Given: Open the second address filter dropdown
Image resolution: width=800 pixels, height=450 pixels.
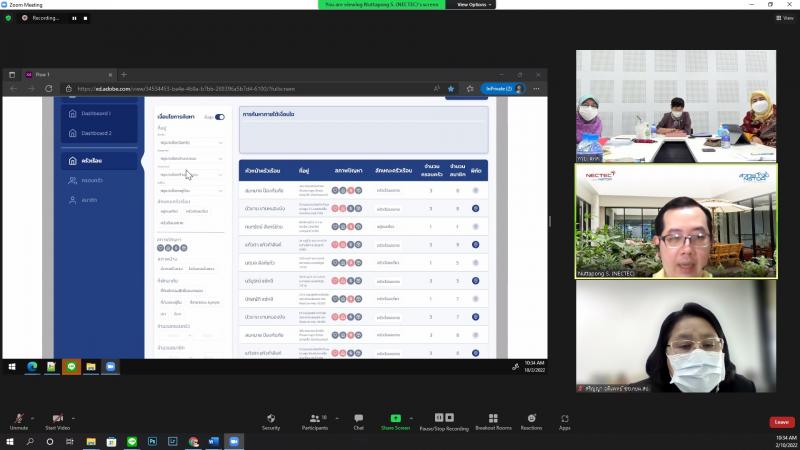Looking at the screenshot, I should 191,159.
